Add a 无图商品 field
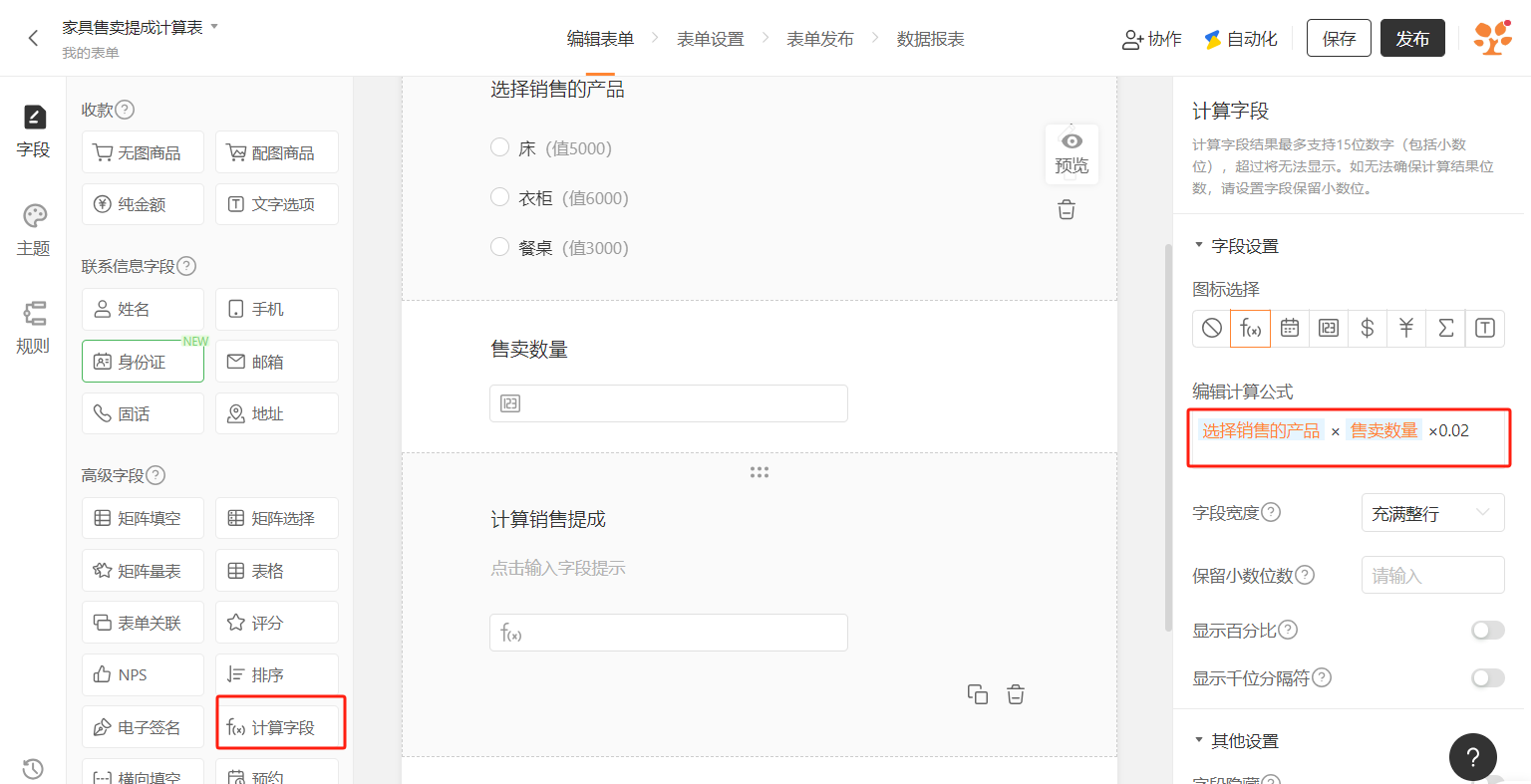Screen dimensions: 1531x784 143,152
